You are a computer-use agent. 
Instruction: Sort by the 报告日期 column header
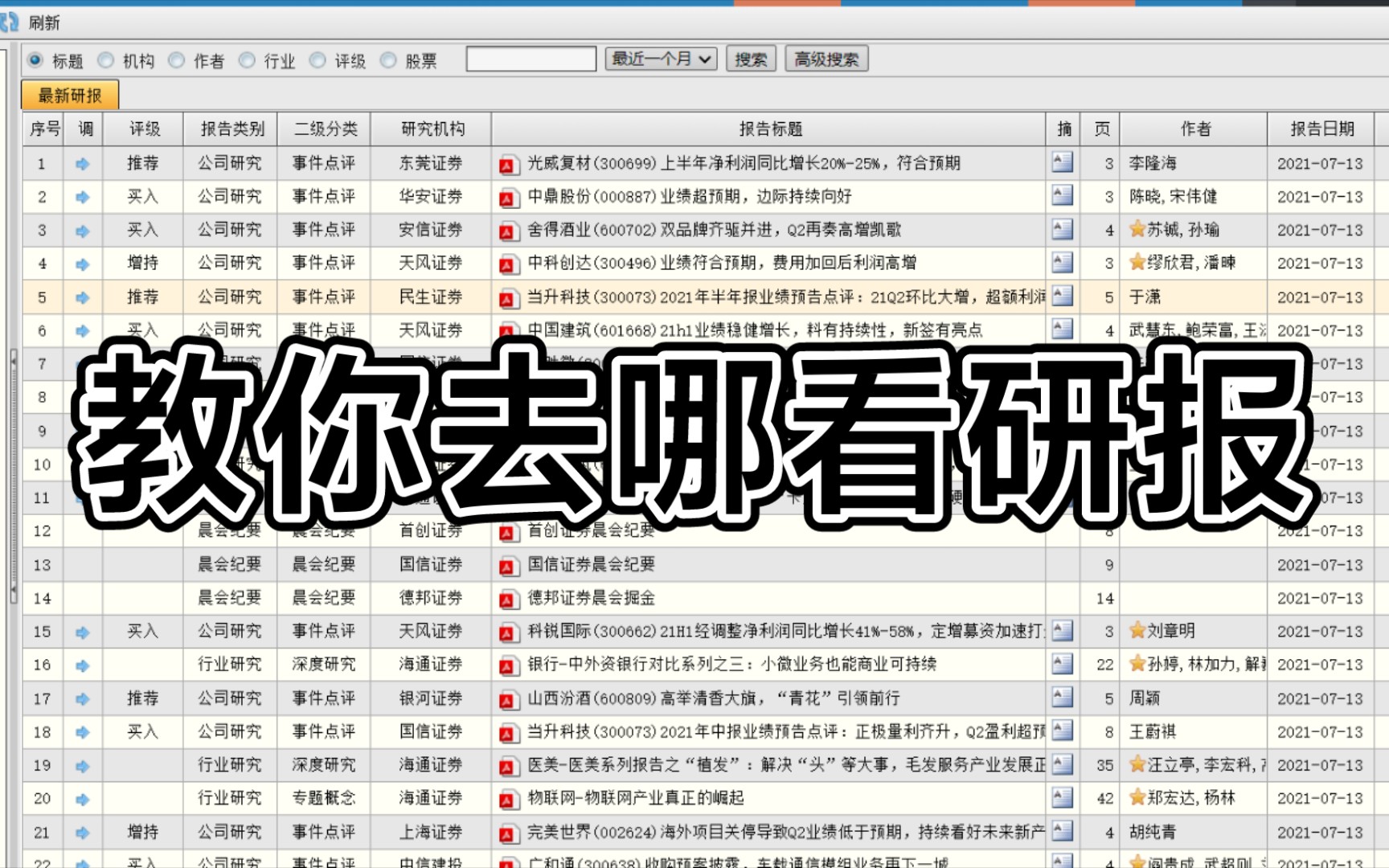click(x=1321, y=129)
